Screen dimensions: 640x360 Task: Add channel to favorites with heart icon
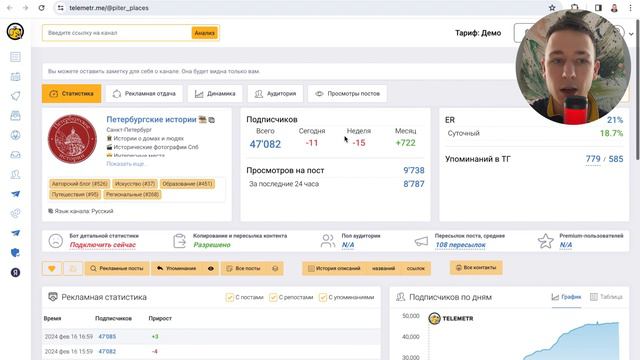(x=52, y=269)
